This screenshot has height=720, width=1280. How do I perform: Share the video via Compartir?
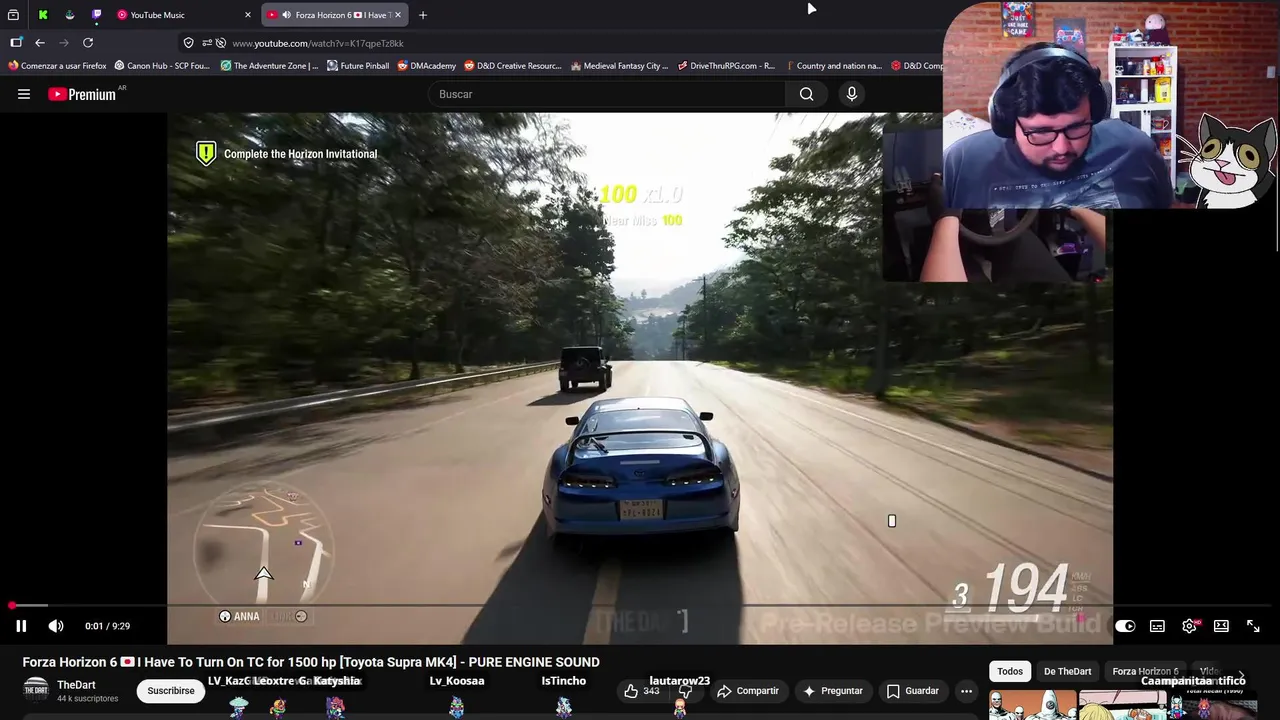[748, 691]
